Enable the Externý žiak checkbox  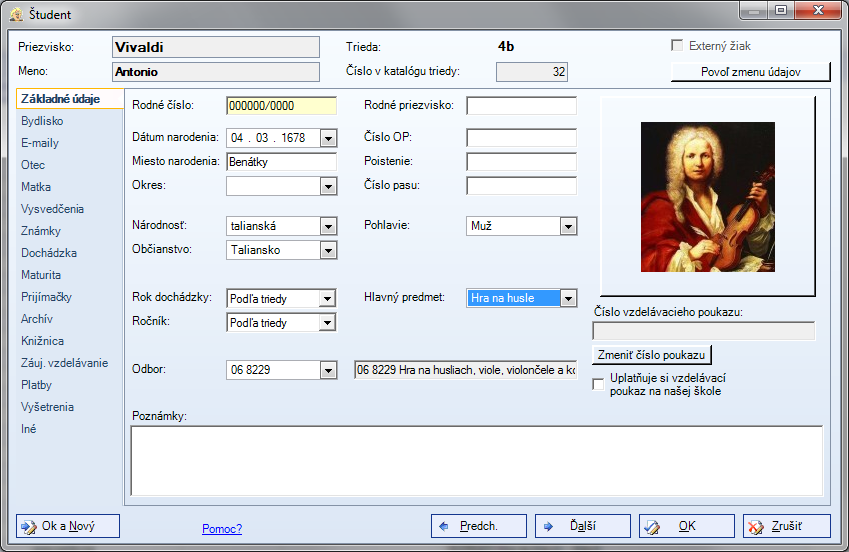677,46
